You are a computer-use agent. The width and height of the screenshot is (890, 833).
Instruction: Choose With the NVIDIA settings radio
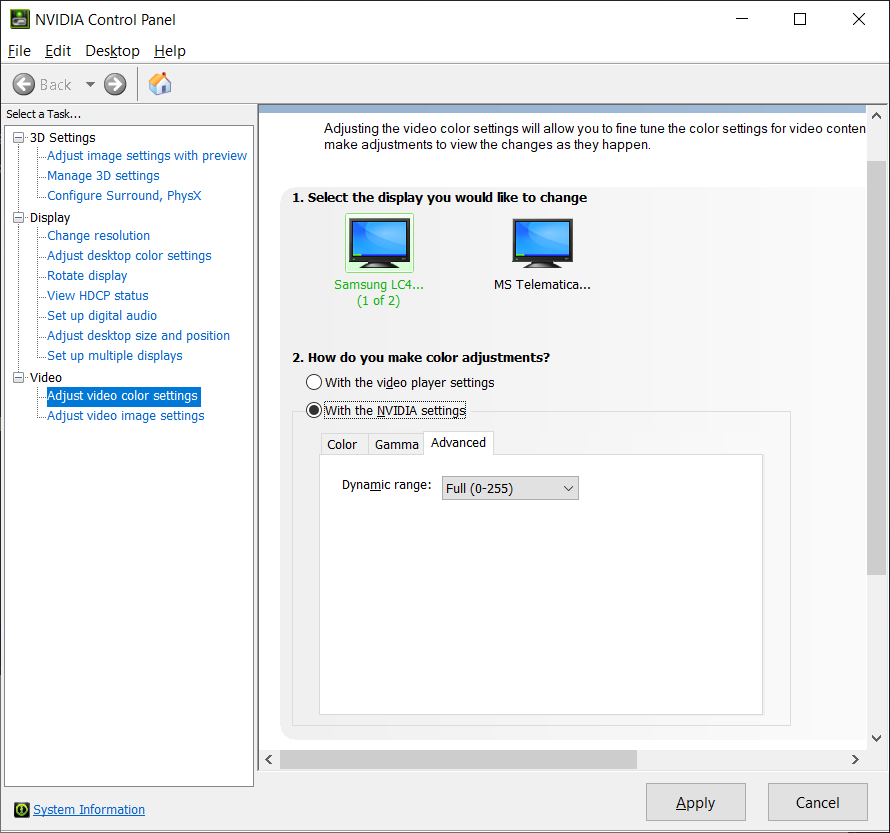(x=314, y=410)
